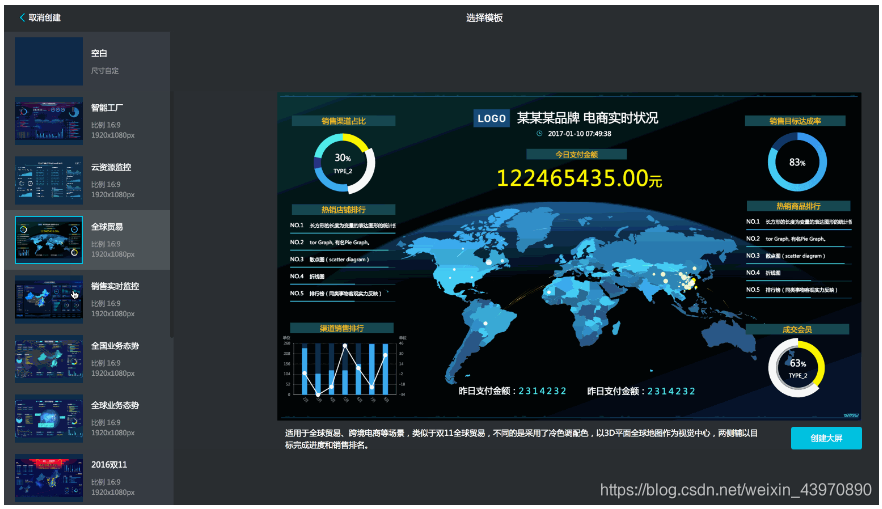Click the 63% donut chart in preview
The height and width of the screenshot is (509, 882).
pos(797,367)
